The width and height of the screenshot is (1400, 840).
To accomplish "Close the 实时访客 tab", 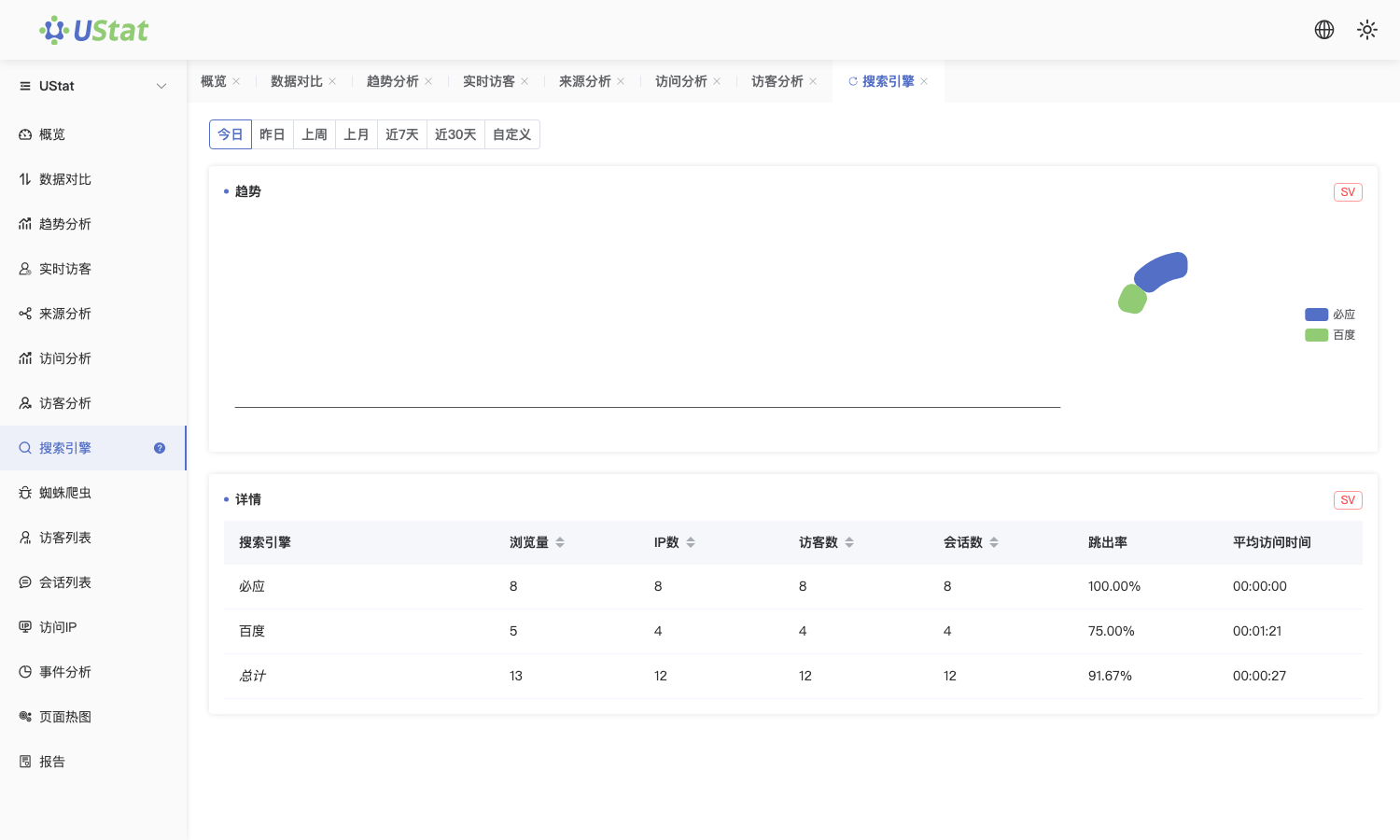I will coord(525,81).
